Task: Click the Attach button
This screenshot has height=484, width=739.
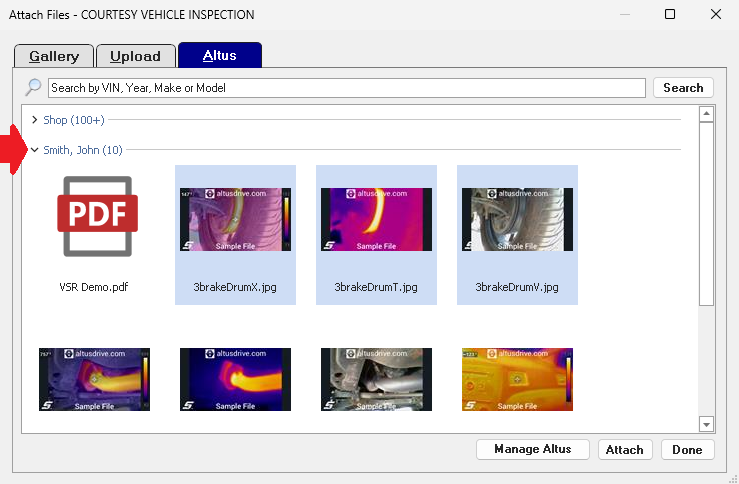Action: pyautogui.click(x=625, y=449)
